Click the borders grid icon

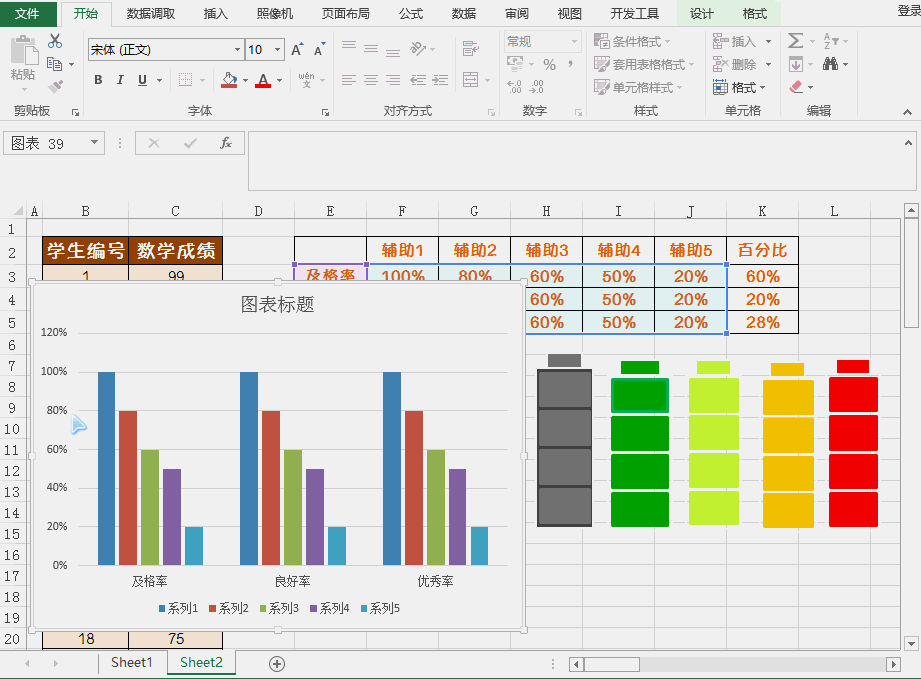click(x=186, y=80)
